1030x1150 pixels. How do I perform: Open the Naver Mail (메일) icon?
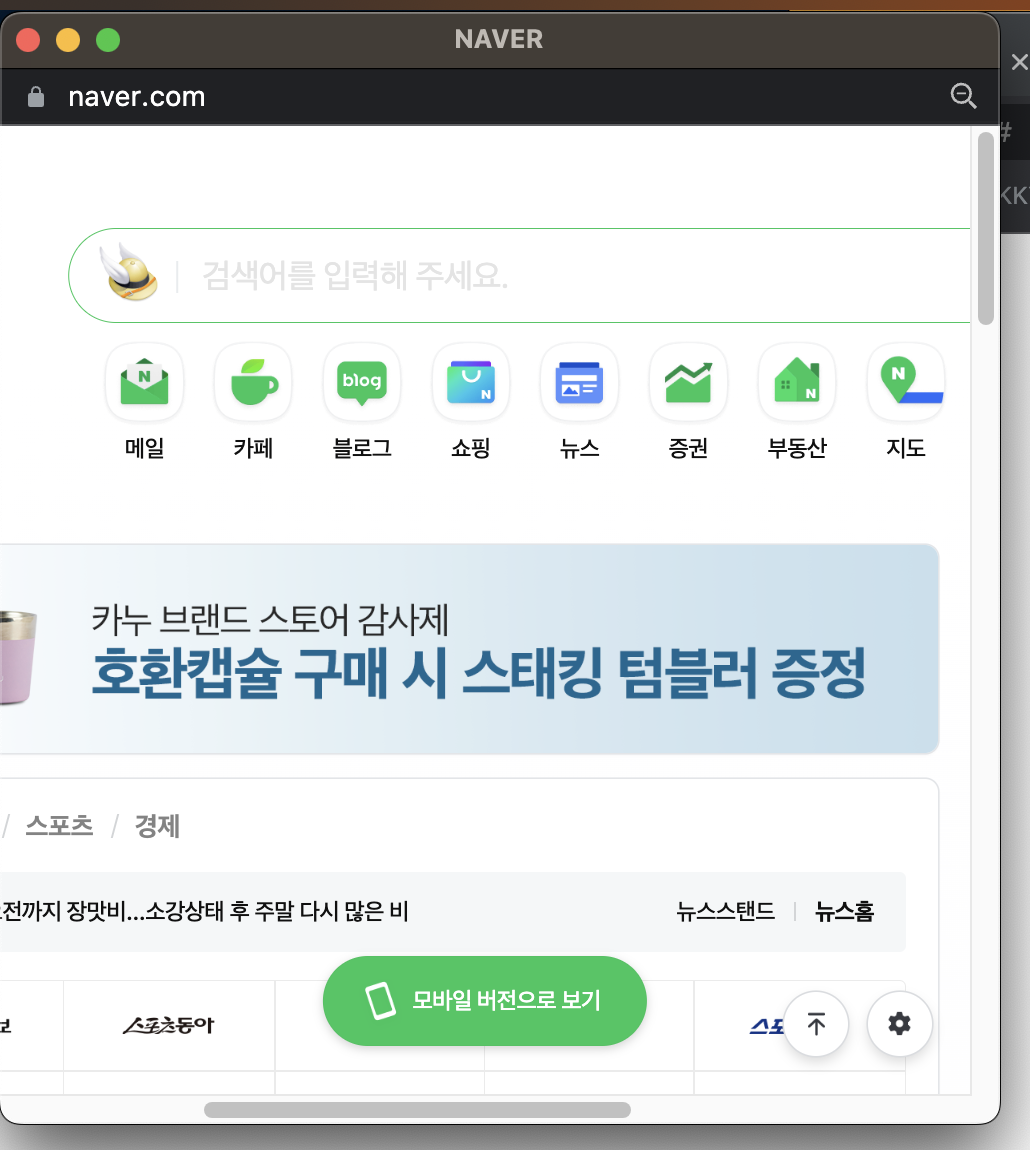tap(145, 382)
